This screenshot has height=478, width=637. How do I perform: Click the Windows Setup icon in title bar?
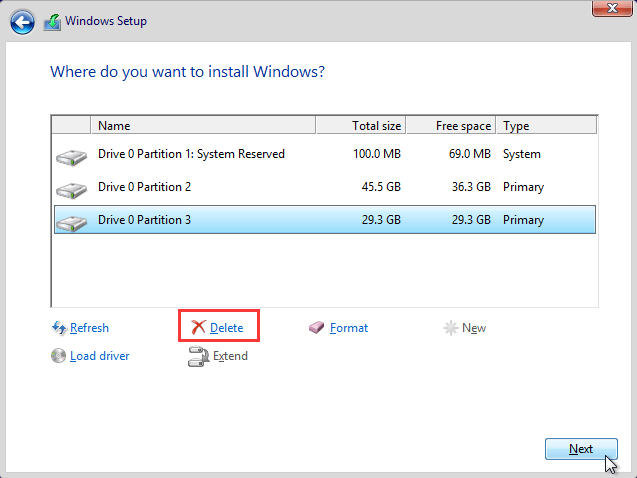52,22
